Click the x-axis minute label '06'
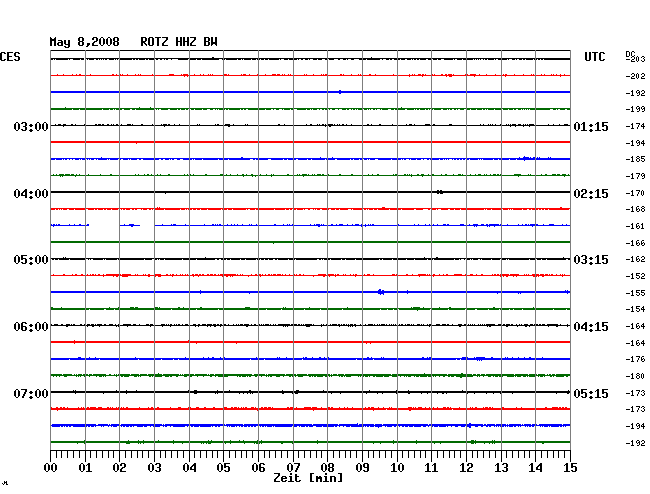The height and width of the screenshot is (494, 650). [258, 468]
